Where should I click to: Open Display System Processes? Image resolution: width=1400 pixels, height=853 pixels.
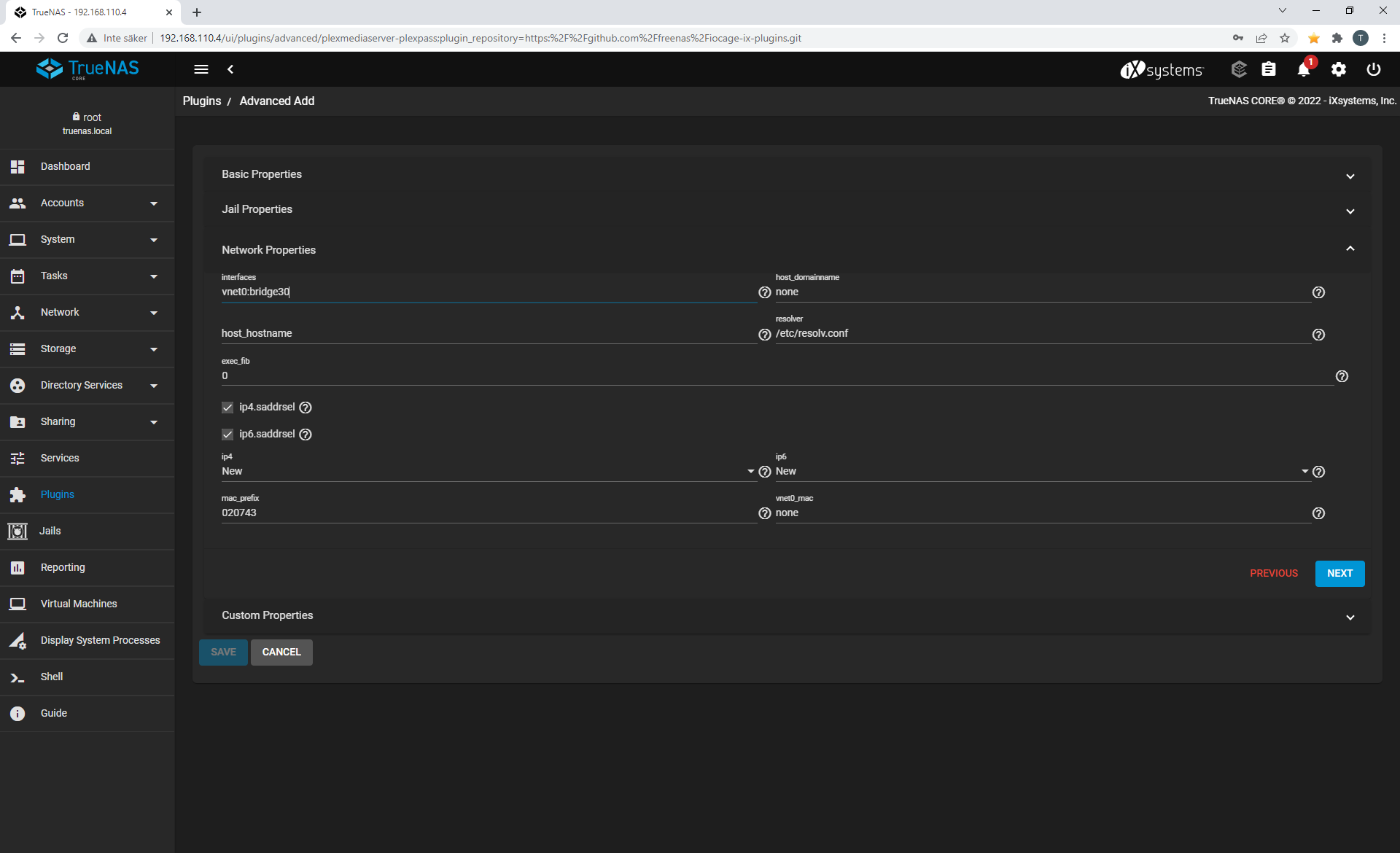pos(87,641)
